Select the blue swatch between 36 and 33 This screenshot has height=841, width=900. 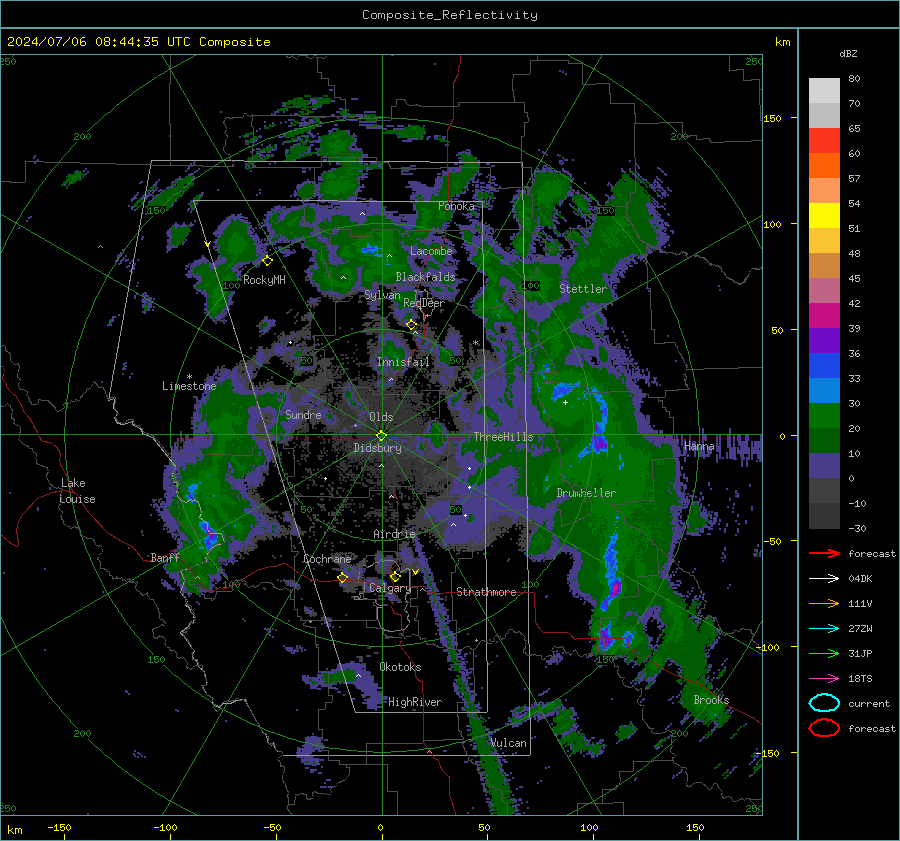(824, 365)
